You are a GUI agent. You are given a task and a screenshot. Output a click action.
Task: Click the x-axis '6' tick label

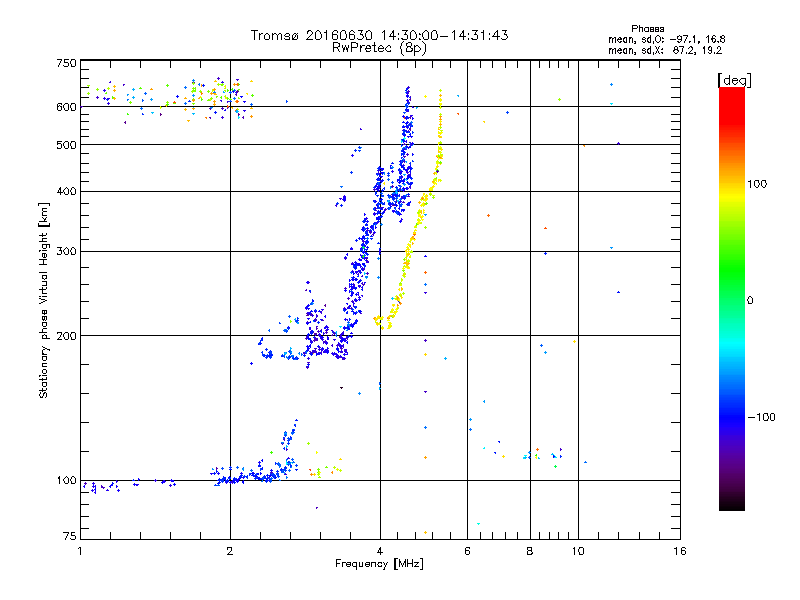click(x=467, y=551)
